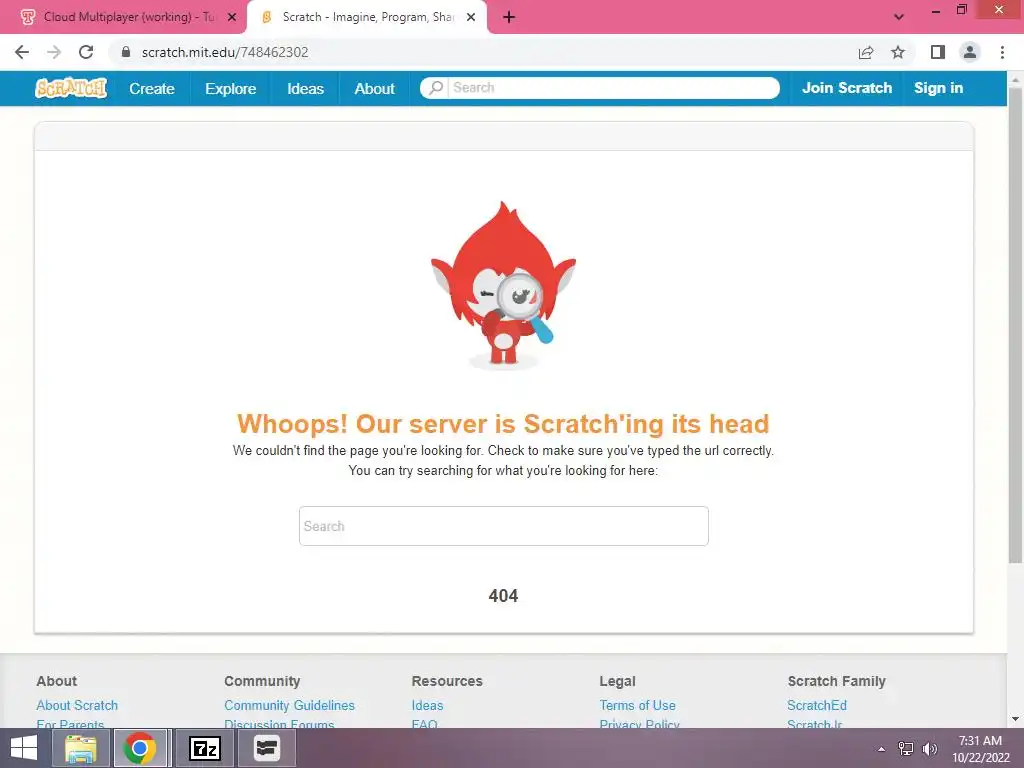Image resolution: width=1024 pixels, height=768 pixels.
Task: Open File Explorer from the taskbar
Action: [81, 748]
